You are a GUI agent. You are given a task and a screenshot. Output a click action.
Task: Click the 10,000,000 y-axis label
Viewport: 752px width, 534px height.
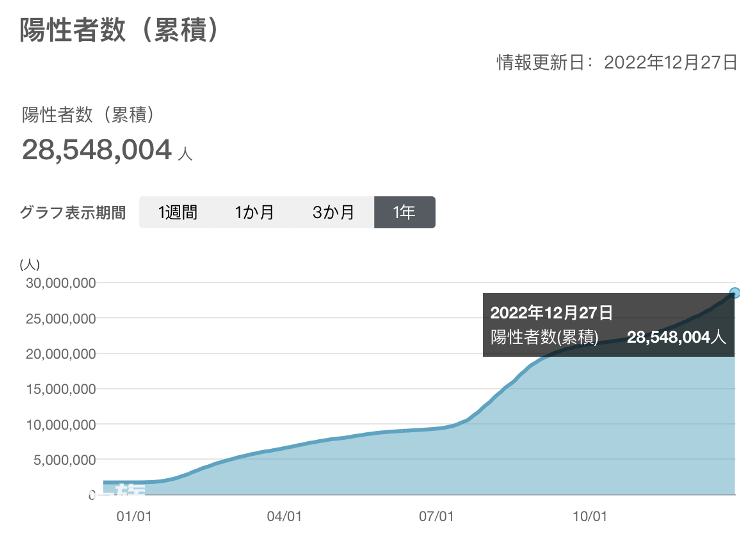[x=61, y=425]
